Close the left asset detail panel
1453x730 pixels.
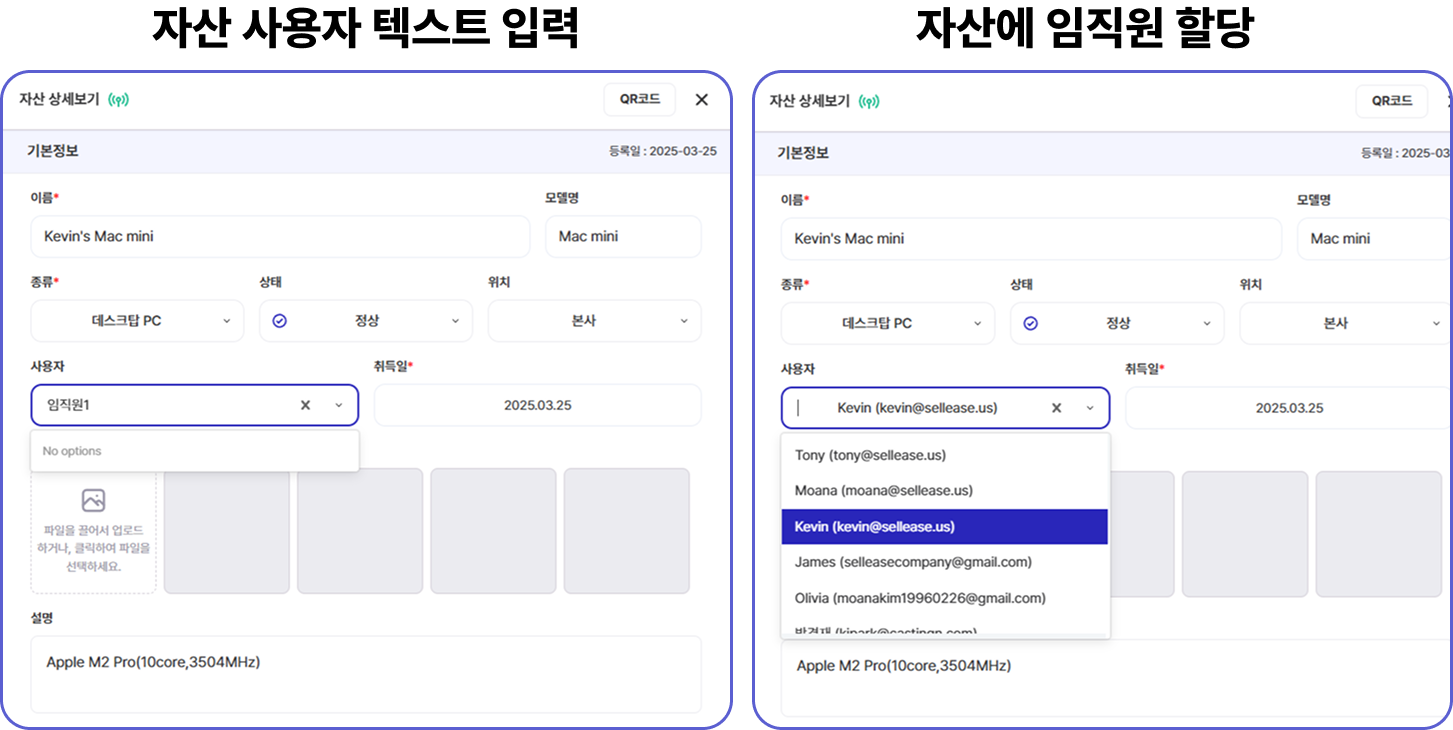[702, 99]
